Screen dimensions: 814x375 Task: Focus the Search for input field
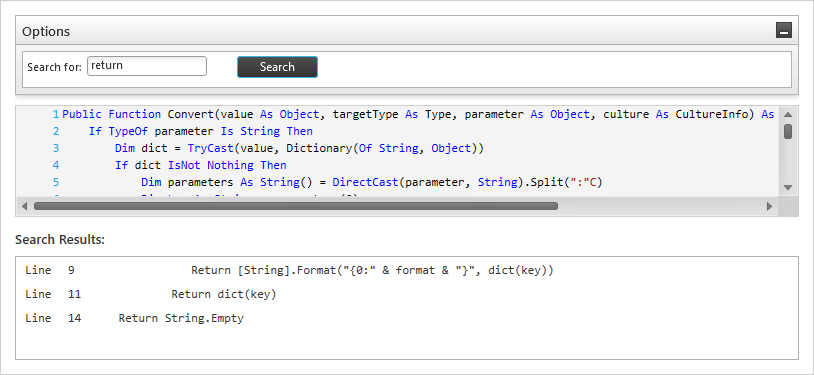pos(147,66)
